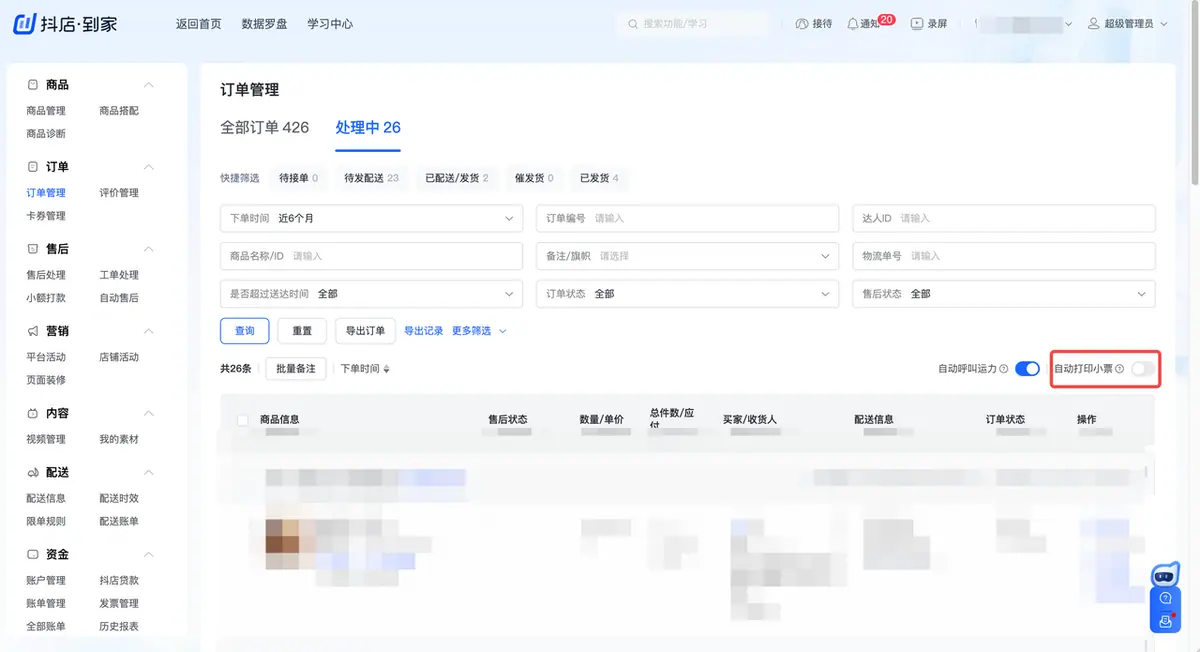Check the select-all orders checkbox
Viewport: 1200px width, 652px height.
pos(242,420)
